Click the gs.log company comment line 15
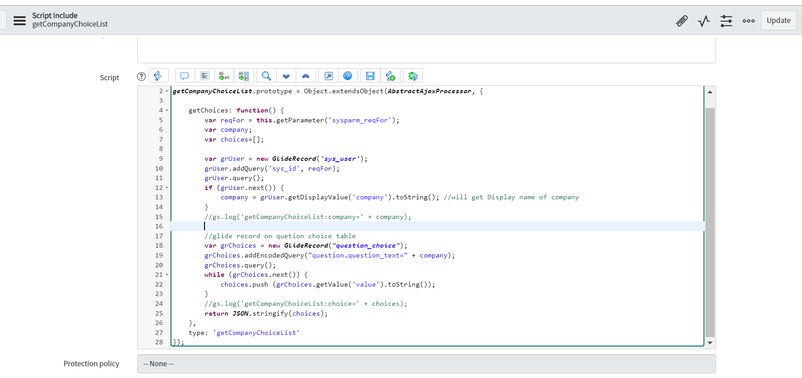 point(307,216)
